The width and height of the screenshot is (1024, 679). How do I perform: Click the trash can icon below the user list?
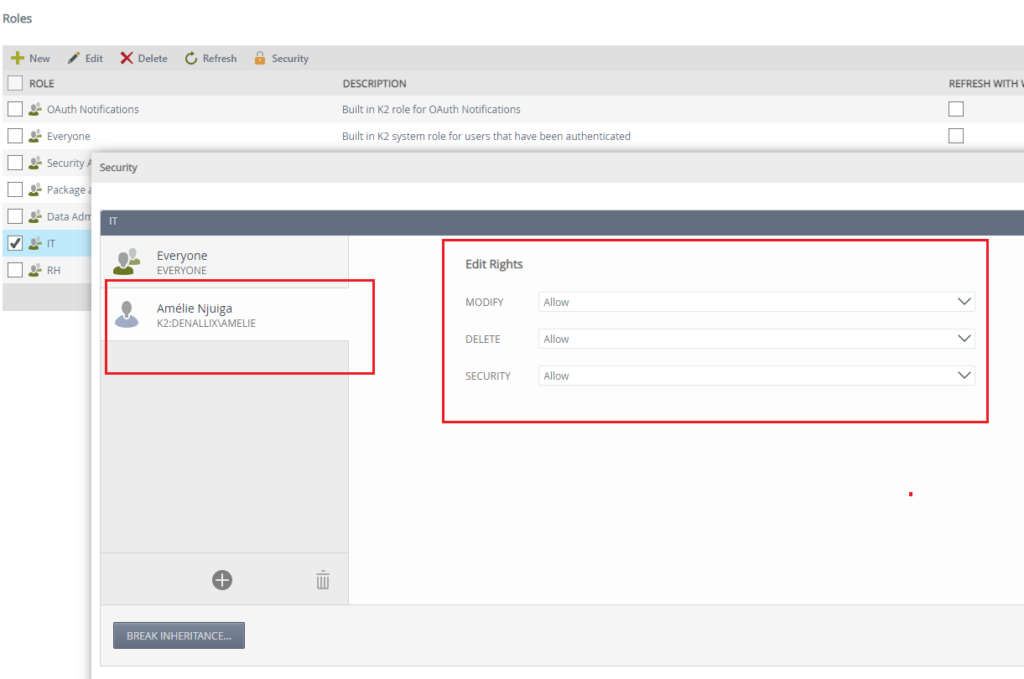tap(322, 580)
